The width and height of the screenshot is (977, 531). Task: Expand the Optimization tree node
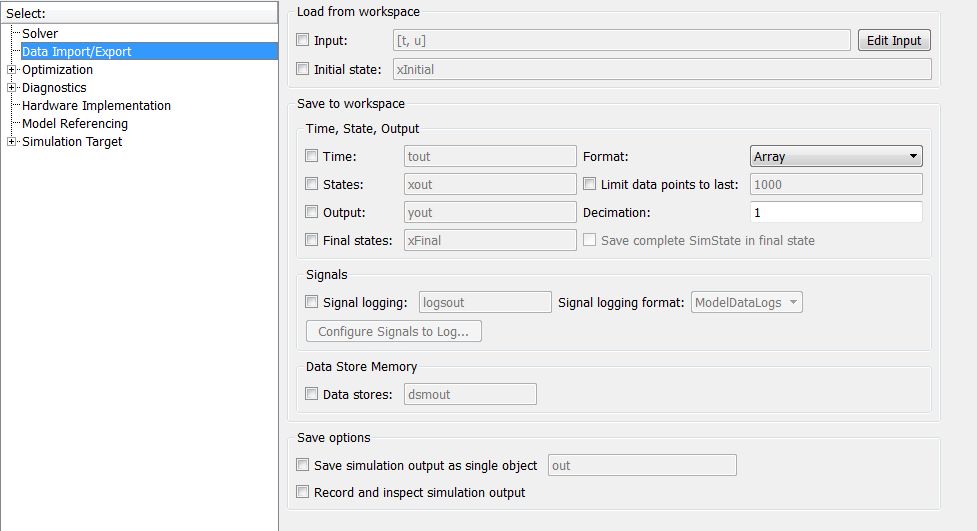[x=12, y=70]
